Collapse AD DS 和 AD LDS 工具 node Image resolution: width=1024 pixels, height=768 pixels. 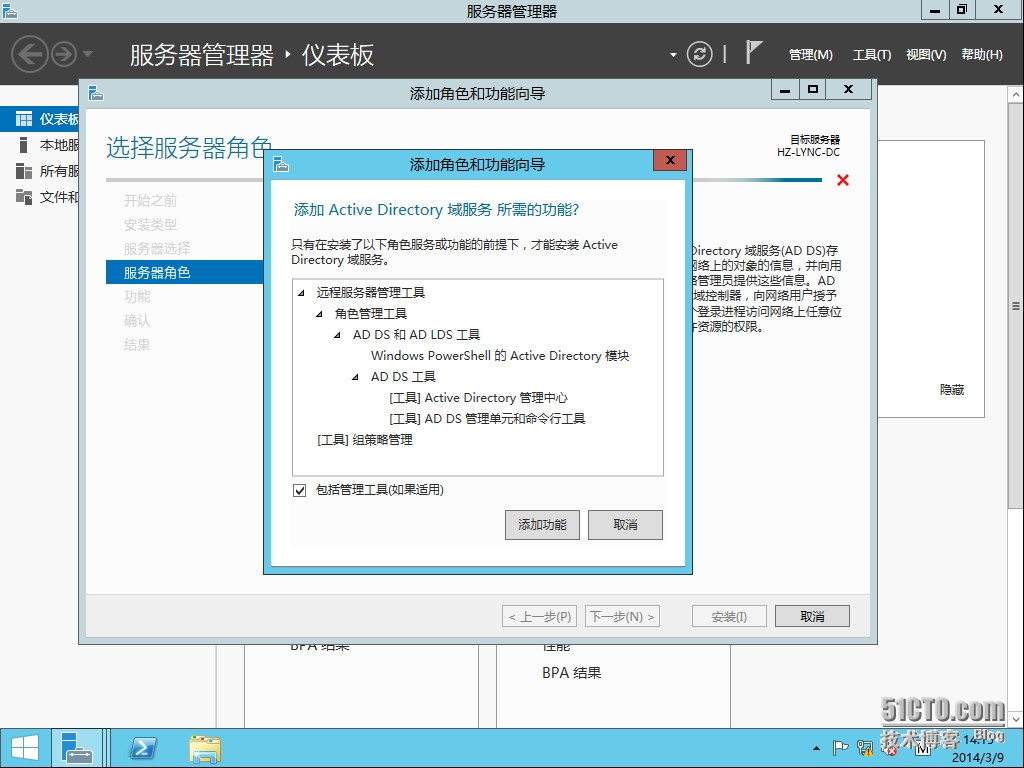(x=337, y=335)
